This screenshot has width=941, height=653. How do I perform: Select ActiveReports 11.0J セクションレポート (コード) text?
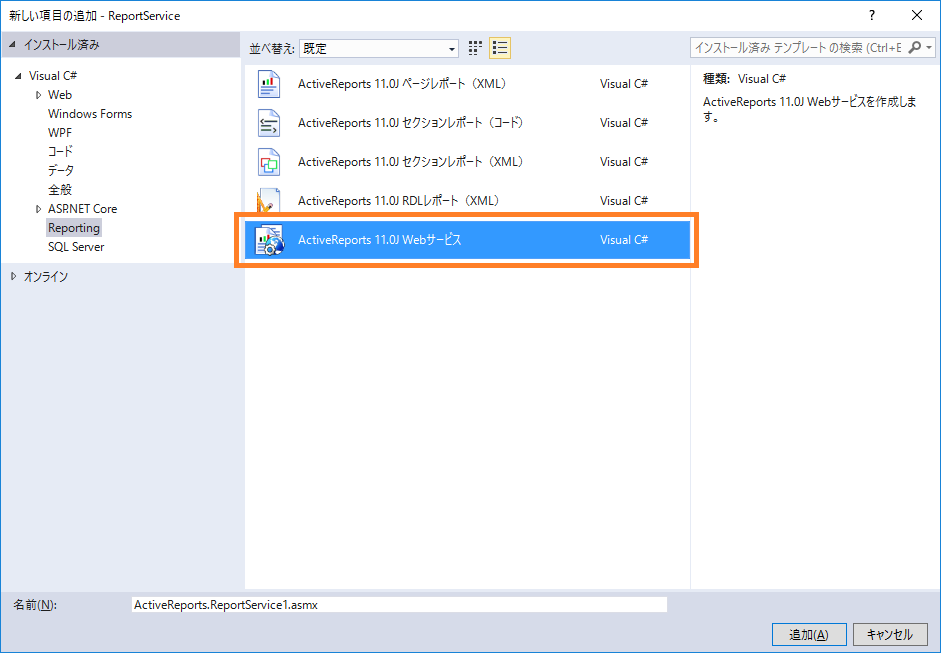tap(411, 123)
